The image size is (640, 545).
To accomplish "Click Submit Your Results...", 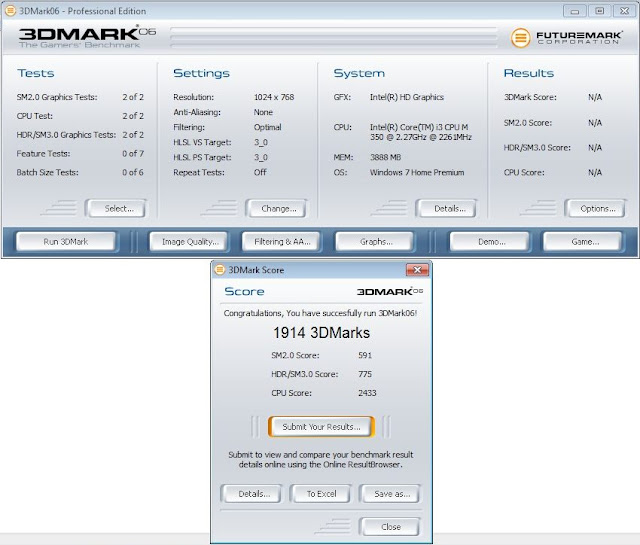I will coord(321,427).
